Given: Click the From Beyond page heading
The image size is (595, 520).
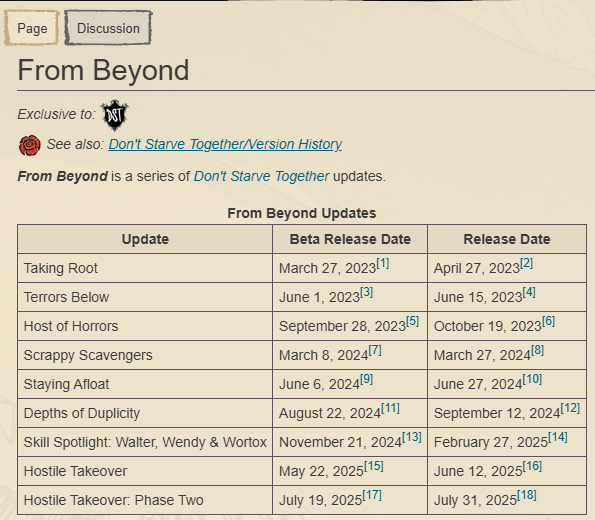Looking at the screenshot, I should (x=103, y=70).
